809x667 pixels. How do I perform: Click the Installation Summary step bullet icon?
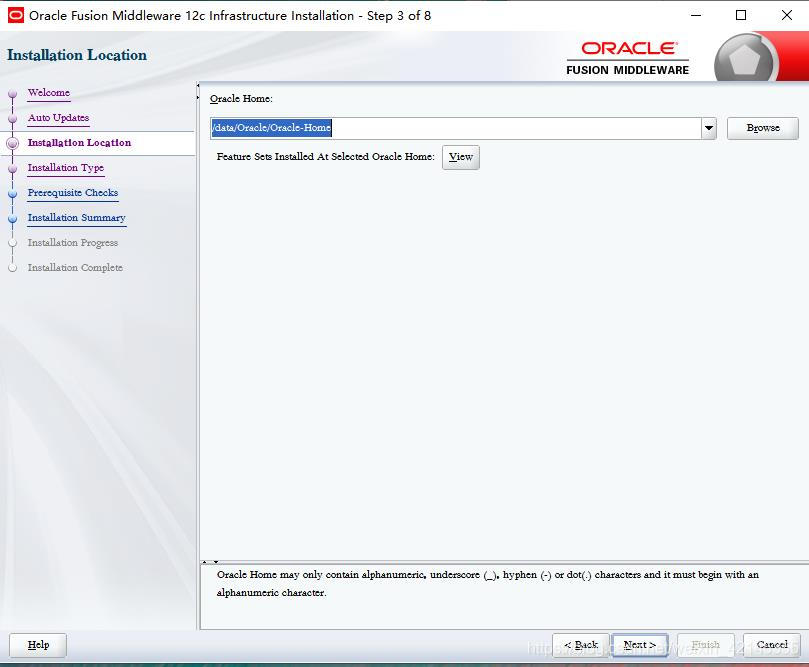coord(13,218)
